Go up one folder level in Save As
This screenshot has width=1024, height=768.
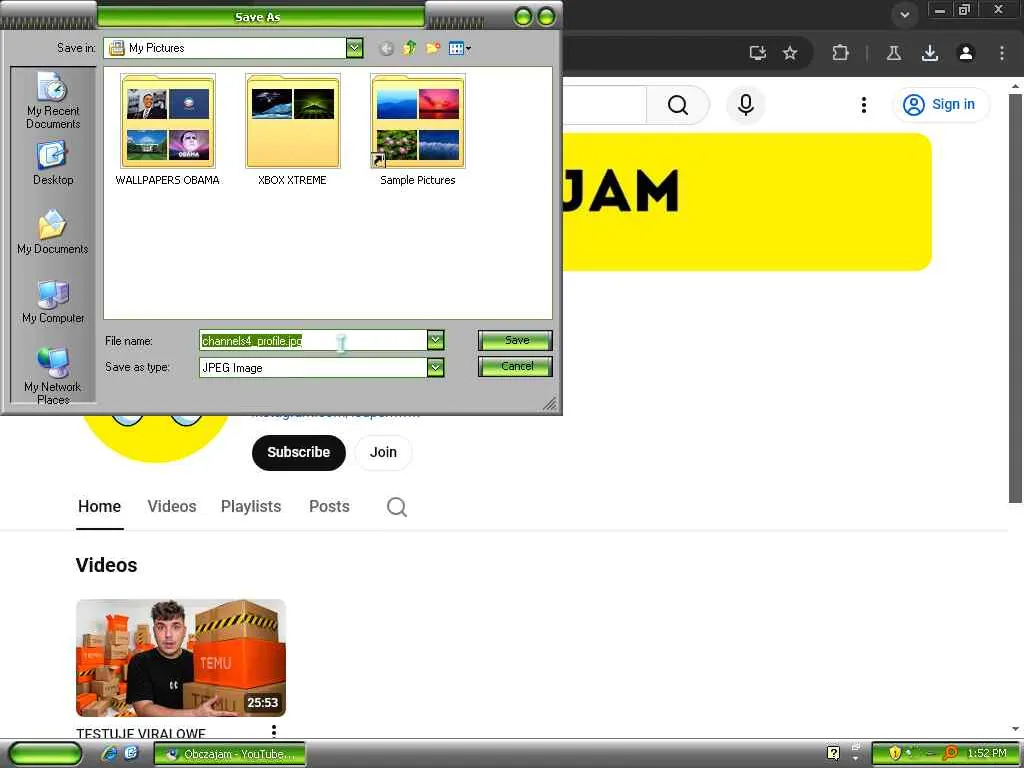coord(409,48)
